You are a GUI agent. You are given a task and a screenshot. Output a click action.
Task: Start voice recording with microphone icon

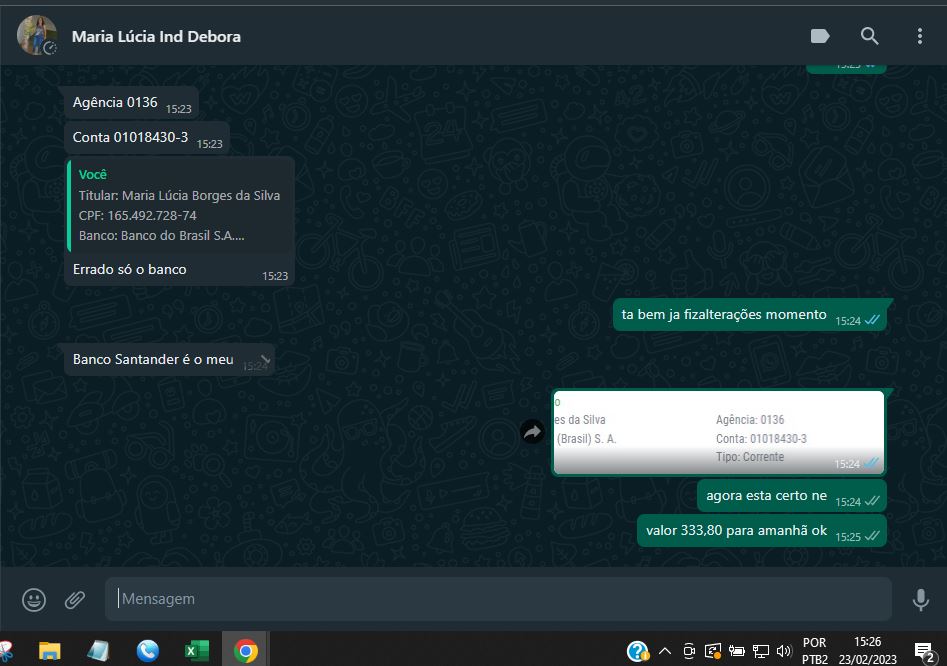(x=920, y=599)
